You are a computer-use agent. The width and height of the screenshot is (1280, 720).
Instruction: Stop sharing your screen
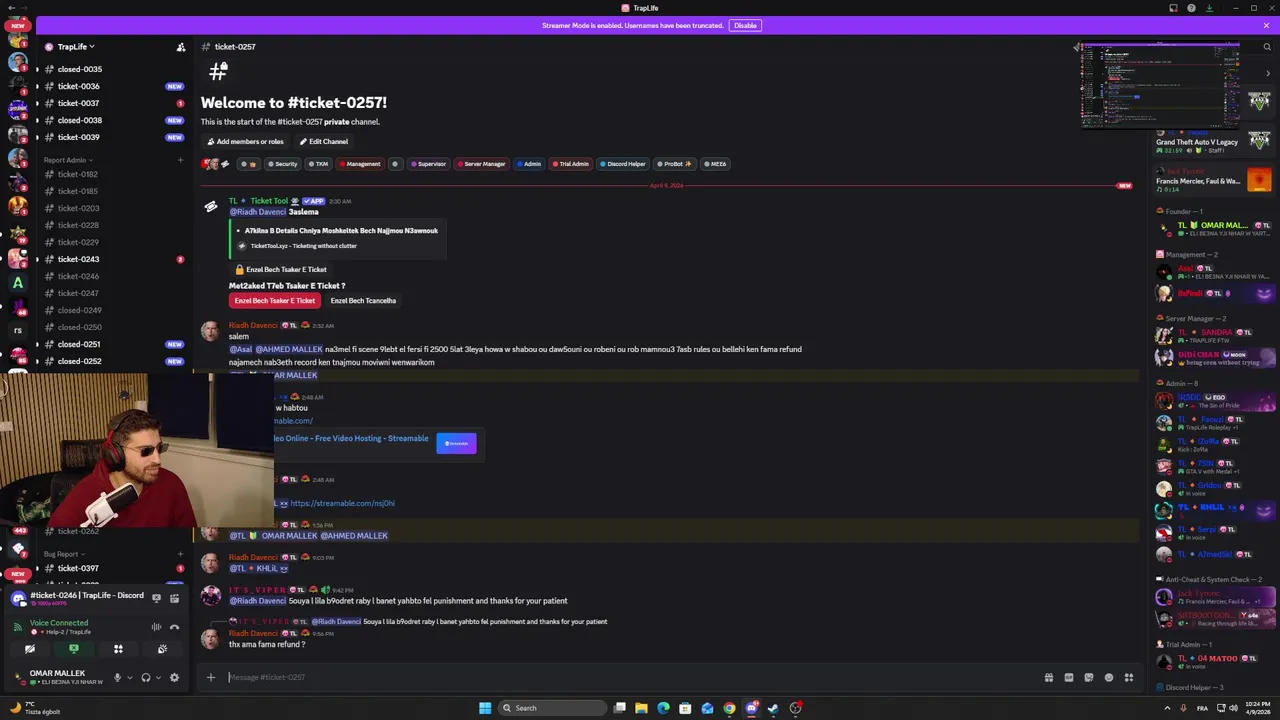click(x=74, y=649)
